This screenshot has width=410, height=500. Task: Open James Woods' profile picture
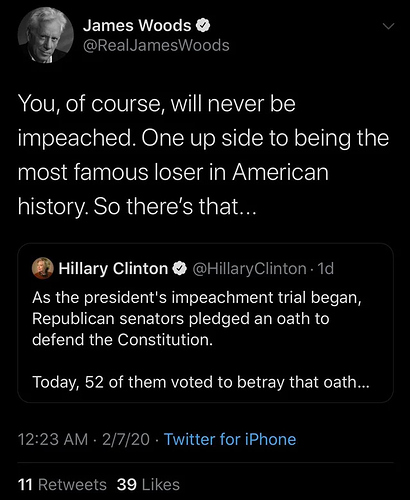pos(46,35)
